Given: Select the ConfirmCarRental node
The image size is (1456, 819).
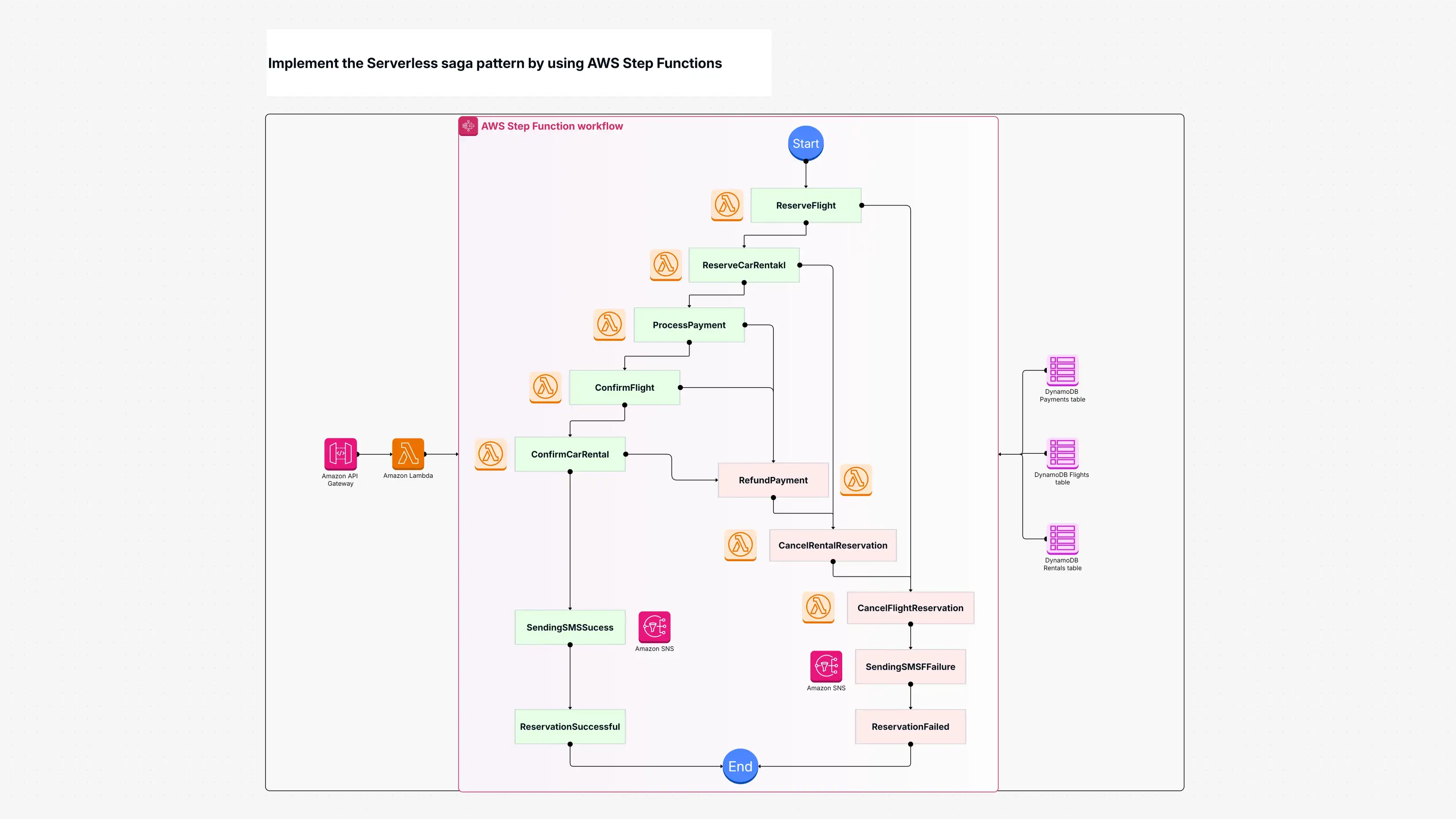Looking at the screenshot, I should tap(570, 454).
